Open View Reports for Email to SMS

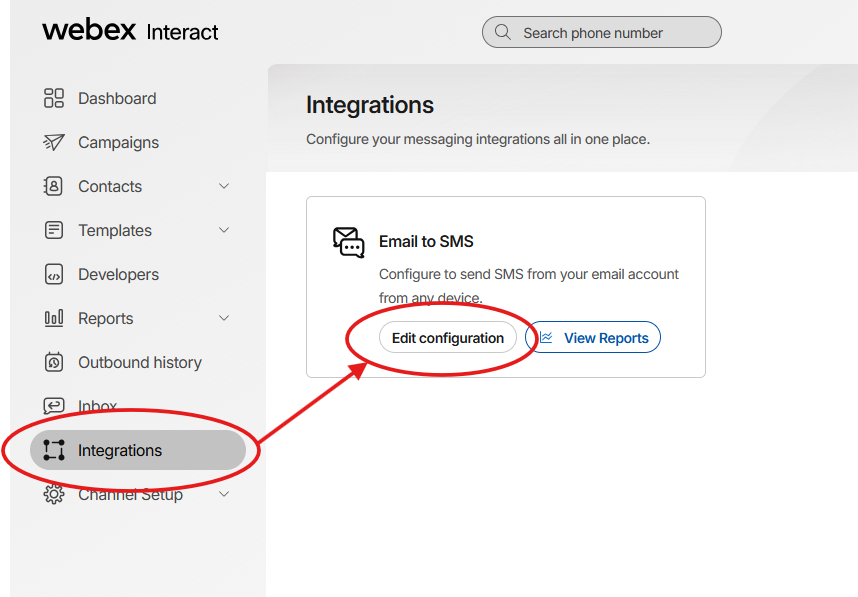(593, 338)
